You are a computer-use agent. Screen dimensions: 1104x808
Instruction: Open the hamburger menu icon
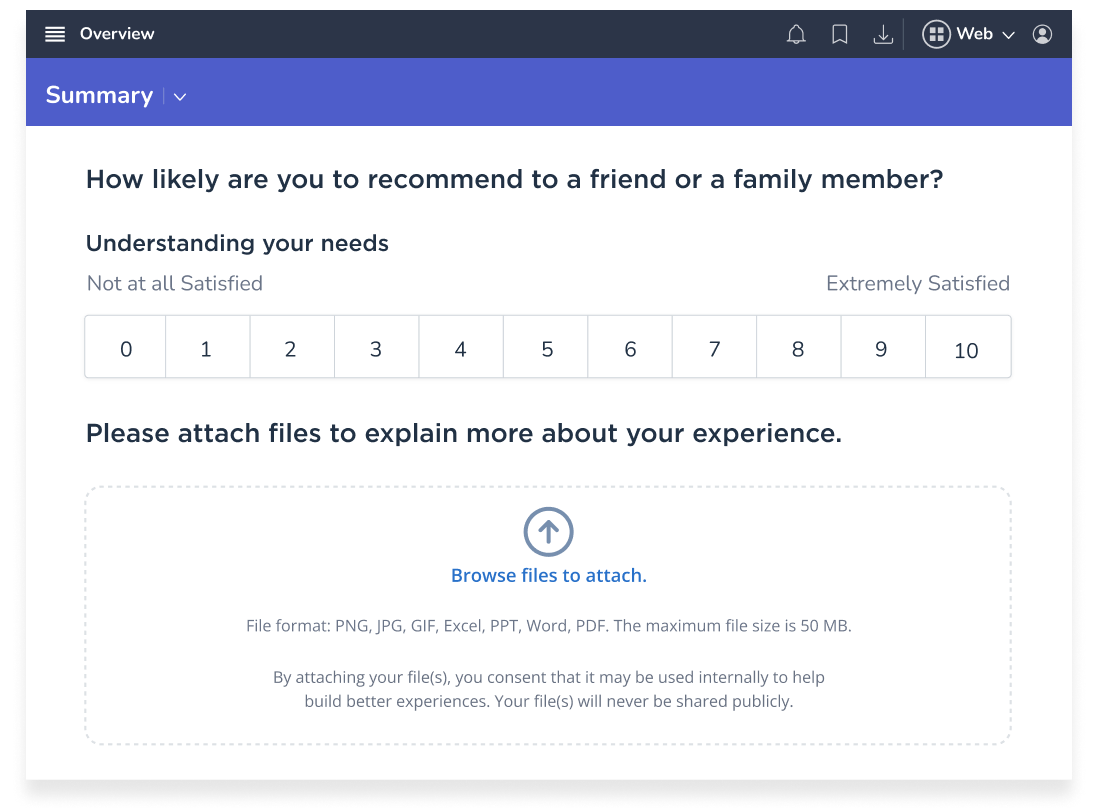point(55,34)
